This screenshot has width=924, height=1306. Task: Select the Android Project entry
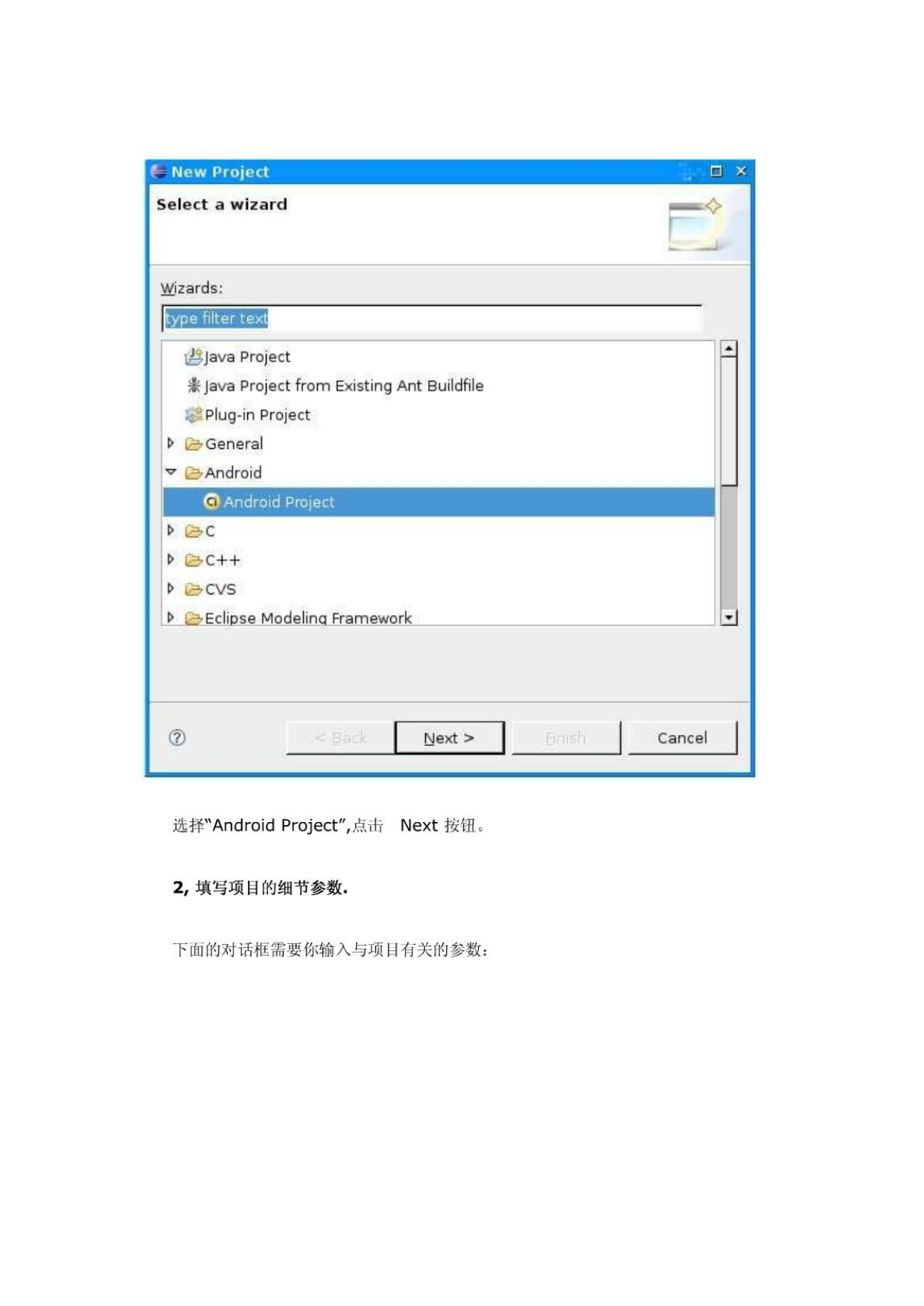439,502
